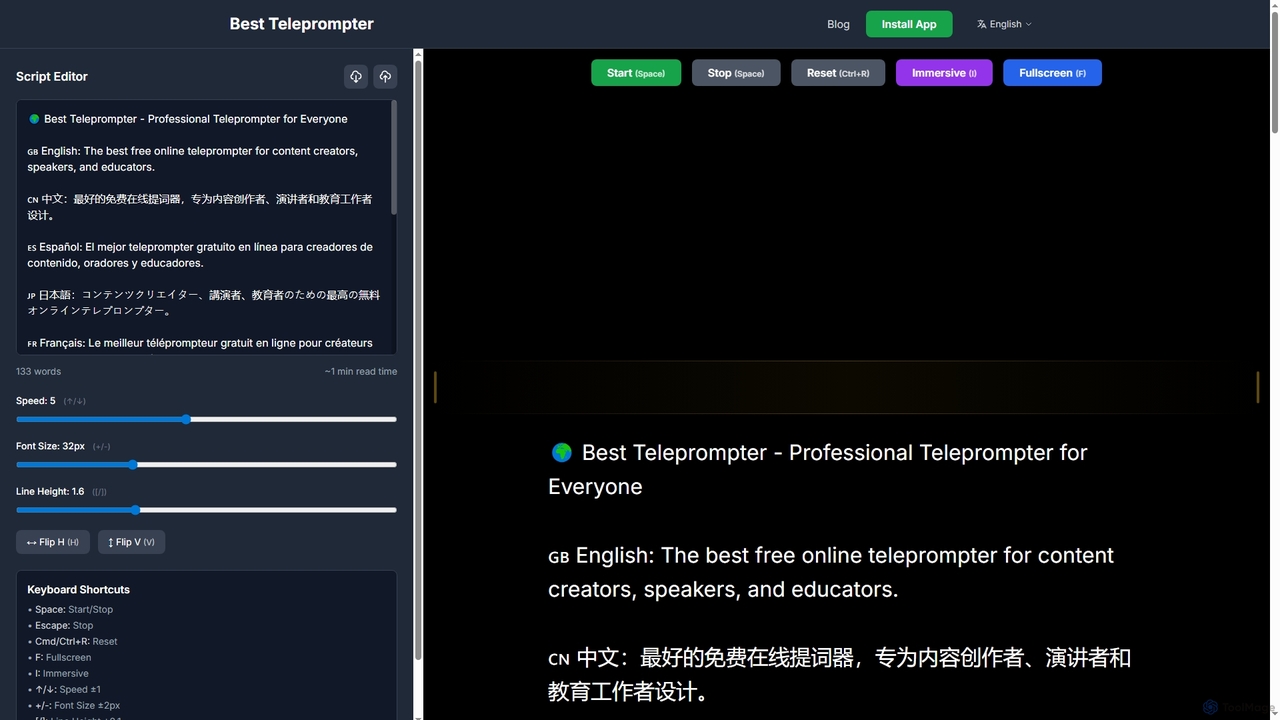Click the "↑/↓: Speed ±1" shortcut line
Image resolution: width=1280 pixels, height=720 pixels.
pos(64,689)
